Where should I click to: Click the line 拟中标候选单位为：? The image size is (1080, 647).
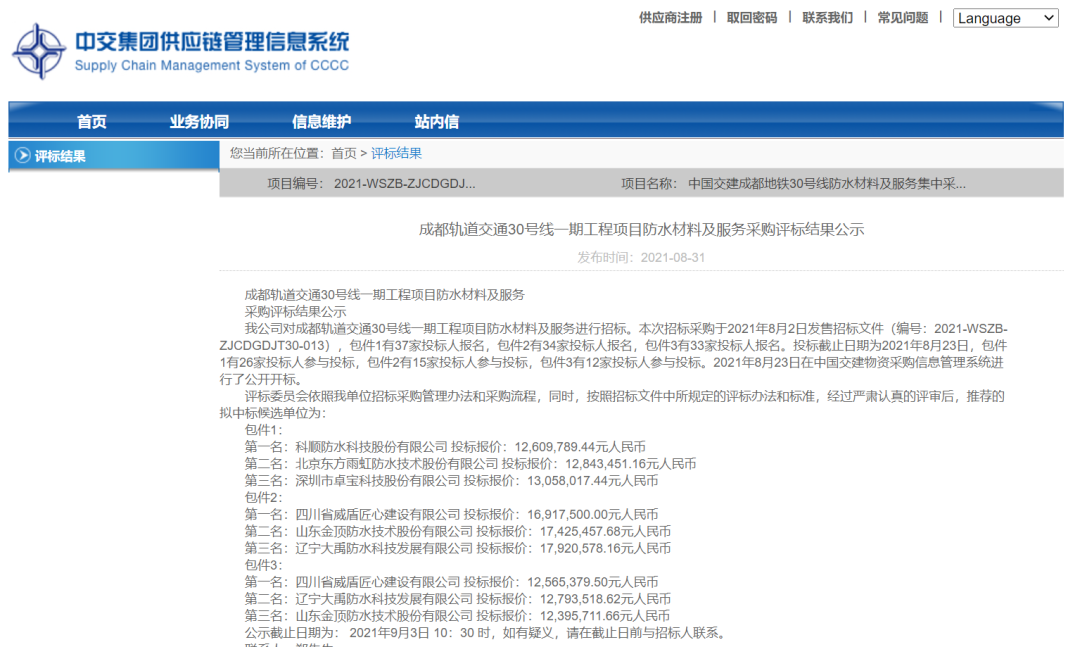tap(273, 413)
